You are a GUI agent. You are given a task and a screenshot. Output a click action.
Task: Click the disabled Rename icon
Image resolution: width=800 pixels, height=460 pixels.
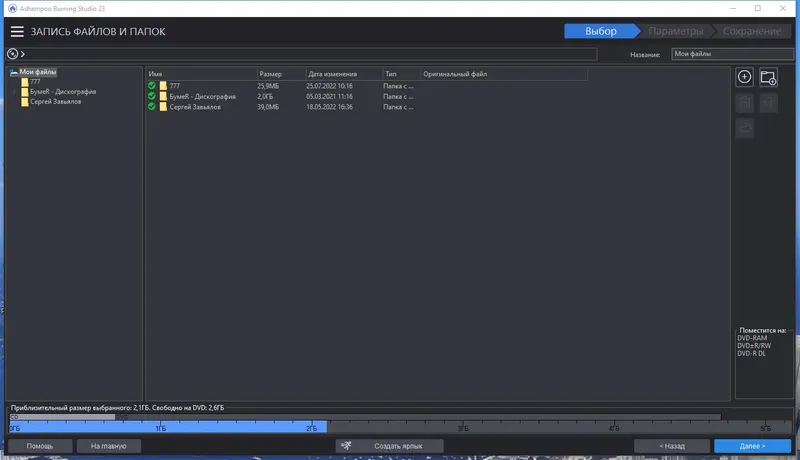coord(768,103)
